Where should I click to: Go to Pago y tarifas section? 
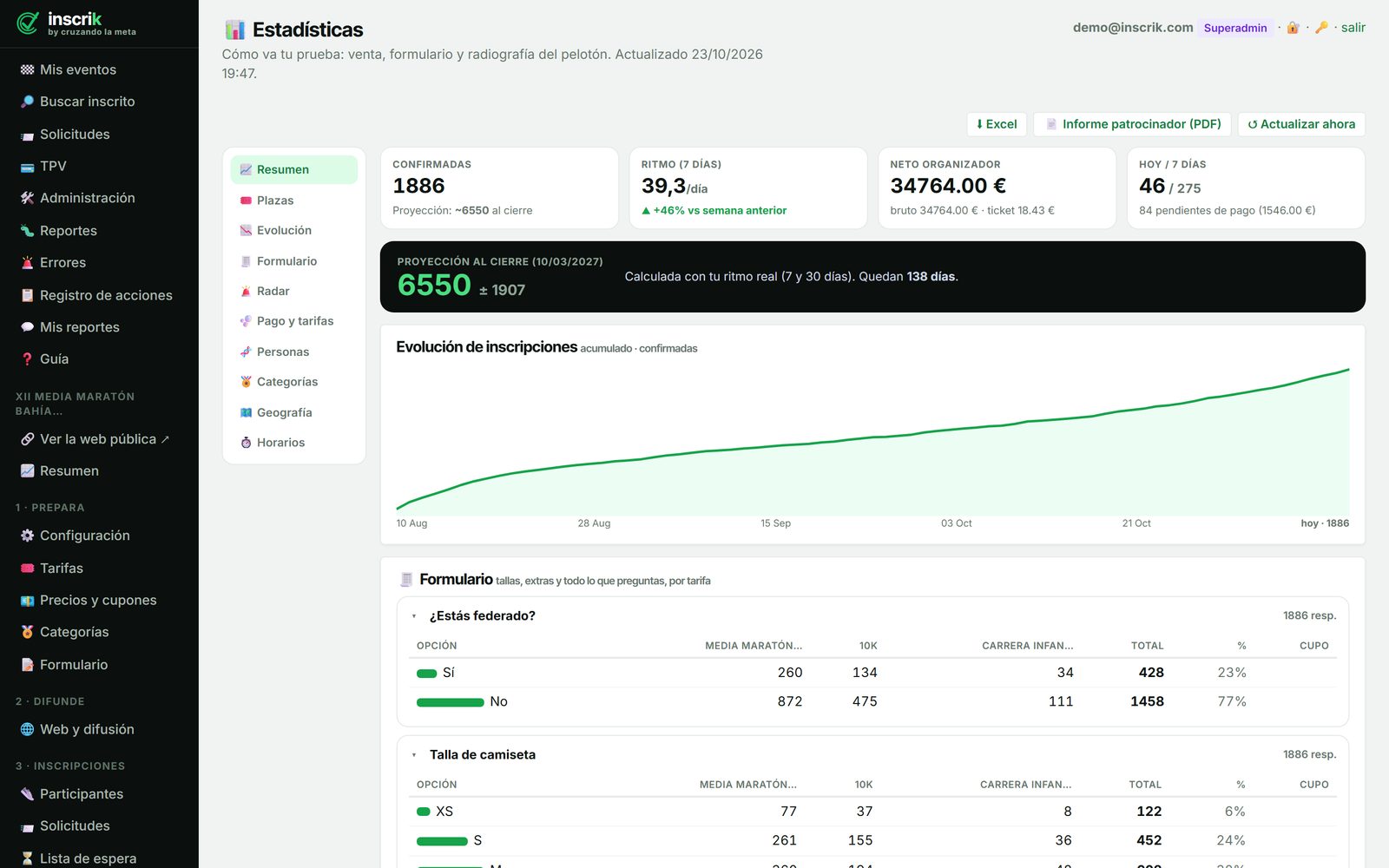tap(293, 321)
